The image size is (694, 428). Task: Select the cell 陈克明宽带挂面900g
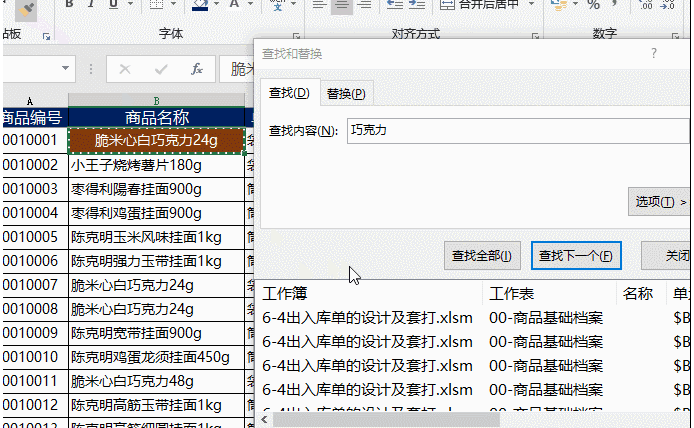157,333
